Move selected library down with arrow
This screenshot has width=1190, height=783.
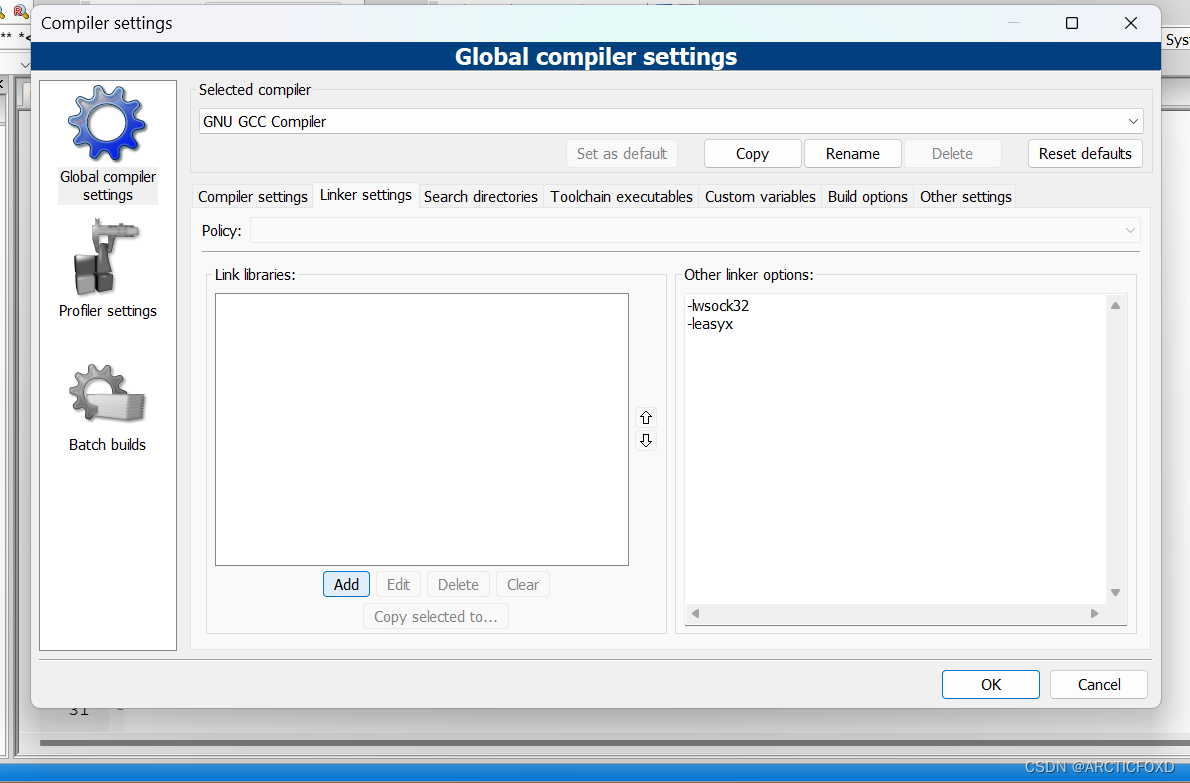click(646, 440)
